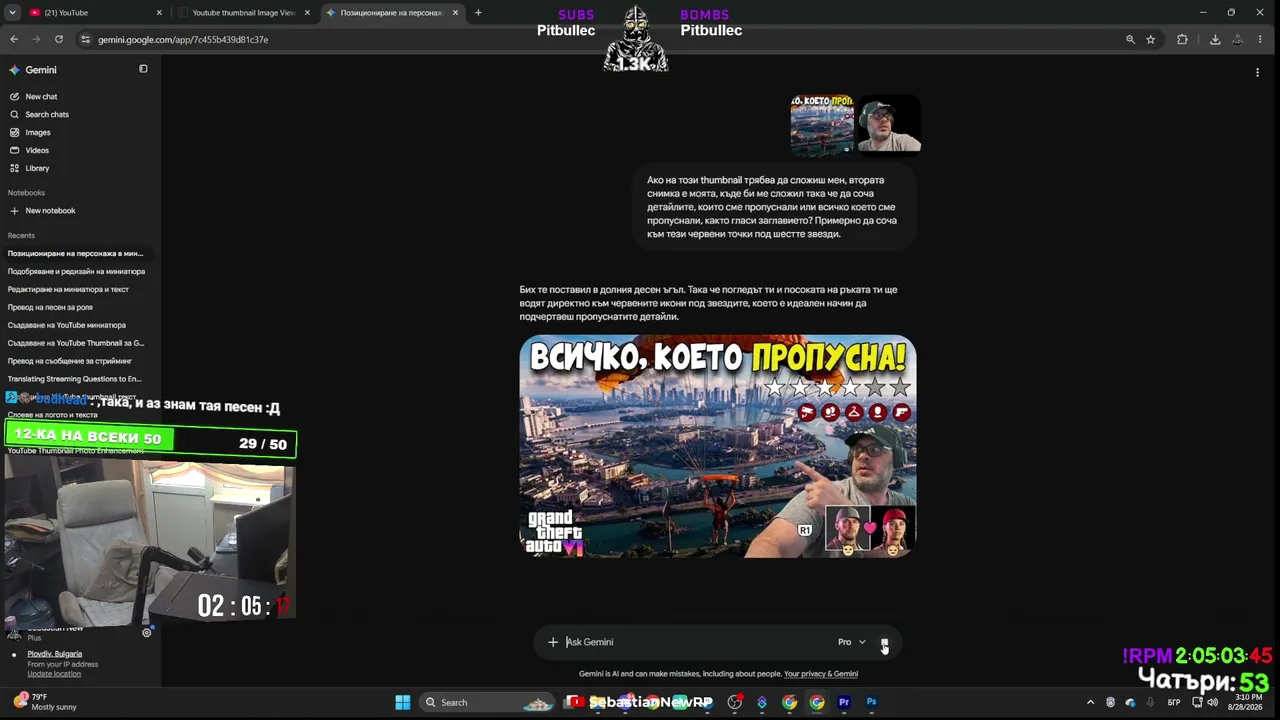Open the tab search dropdown arrow

(13, 13)
